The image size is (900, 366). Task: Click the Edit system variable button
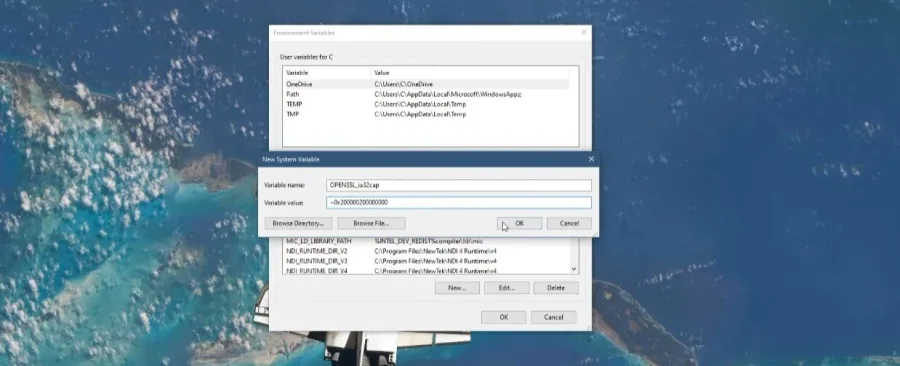[x=506, y=288]
